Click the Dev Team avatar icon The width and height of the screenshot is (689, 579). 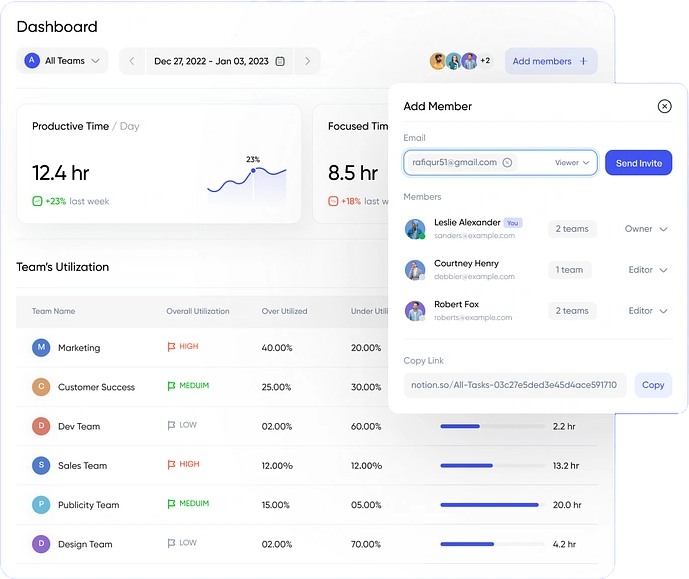41,426
